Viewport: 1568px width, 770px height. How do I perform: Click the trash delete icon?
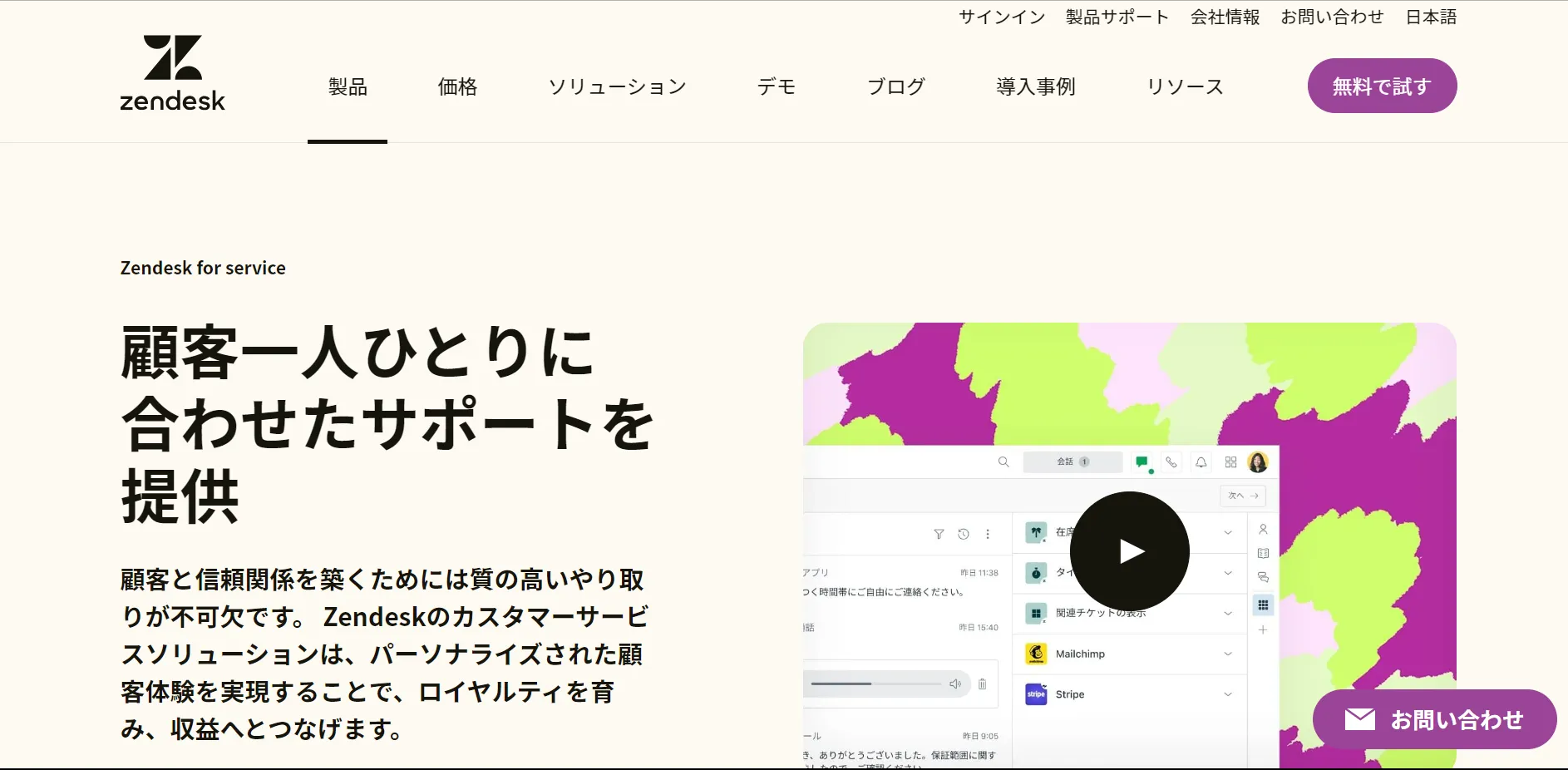[982, 684]
